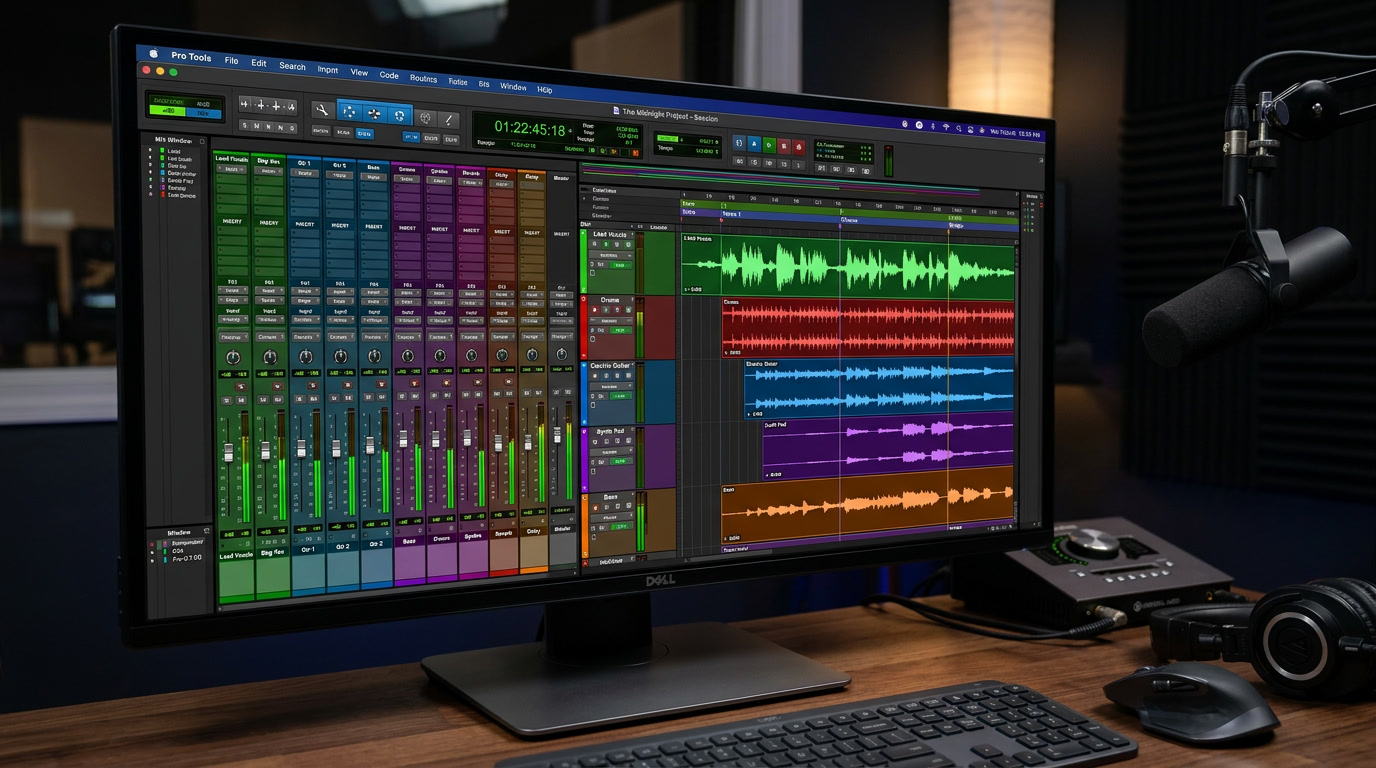Toggle the green button on Lead Vocals track header
This screenshot has height=768, width=1376.
(x=620, y=265)
